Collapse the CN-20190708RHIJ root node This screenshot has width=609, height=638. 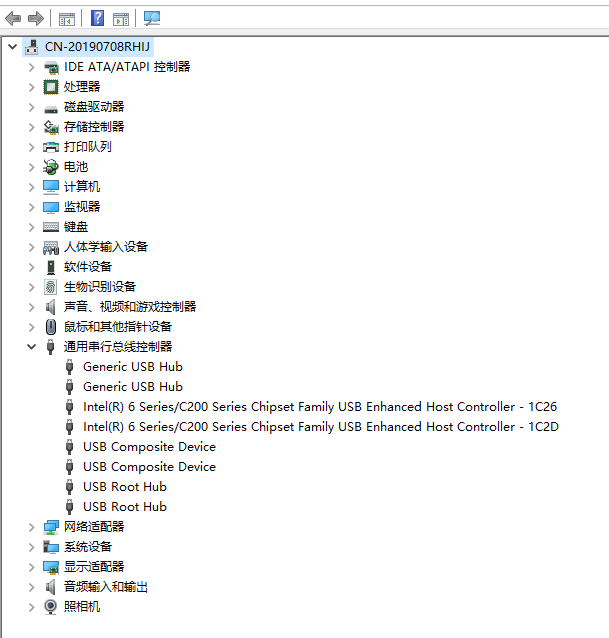tap(13, 47)
